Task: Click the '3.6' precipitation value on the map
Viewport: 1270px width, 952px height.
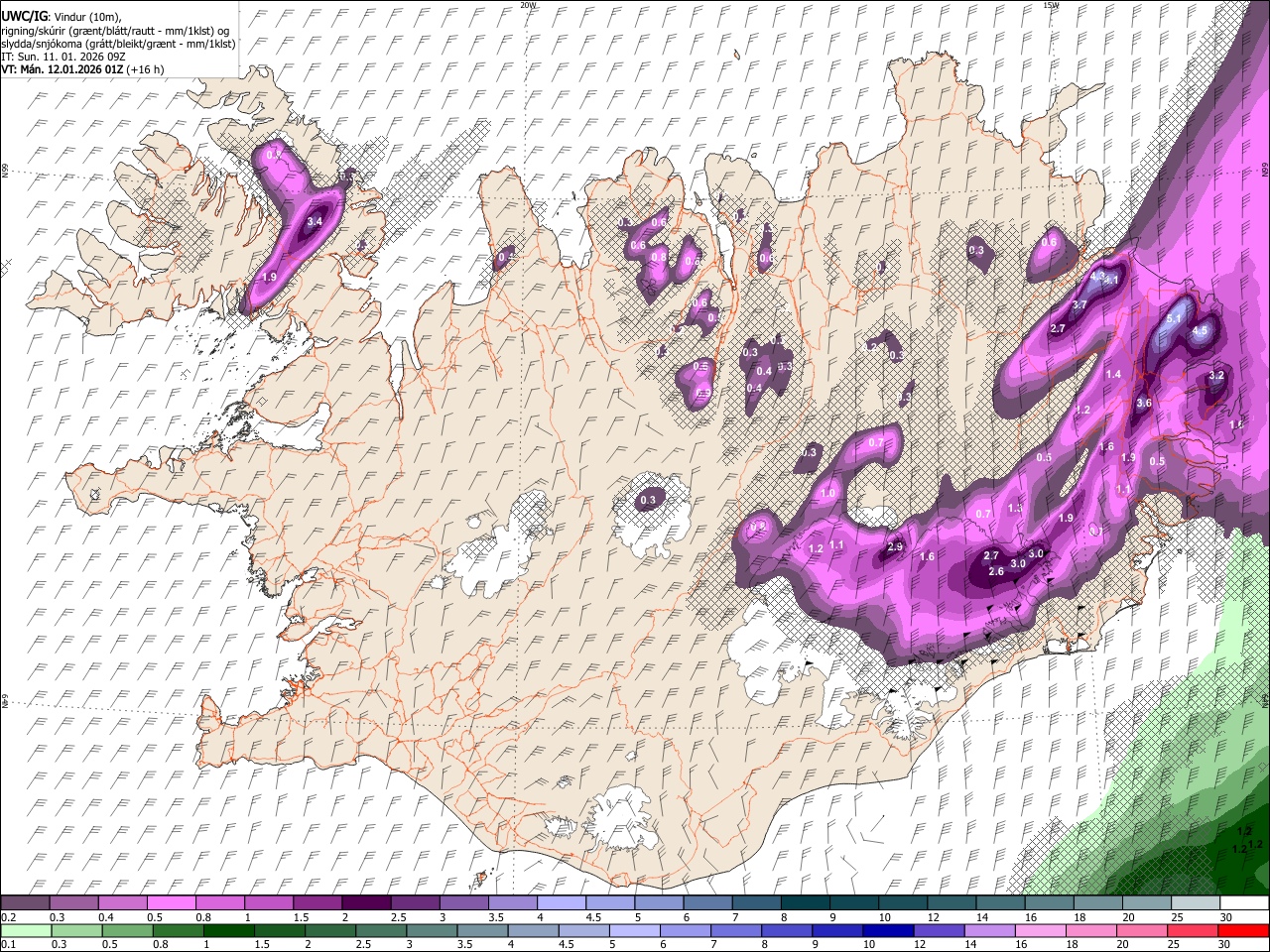Action: click(1144, 404)
